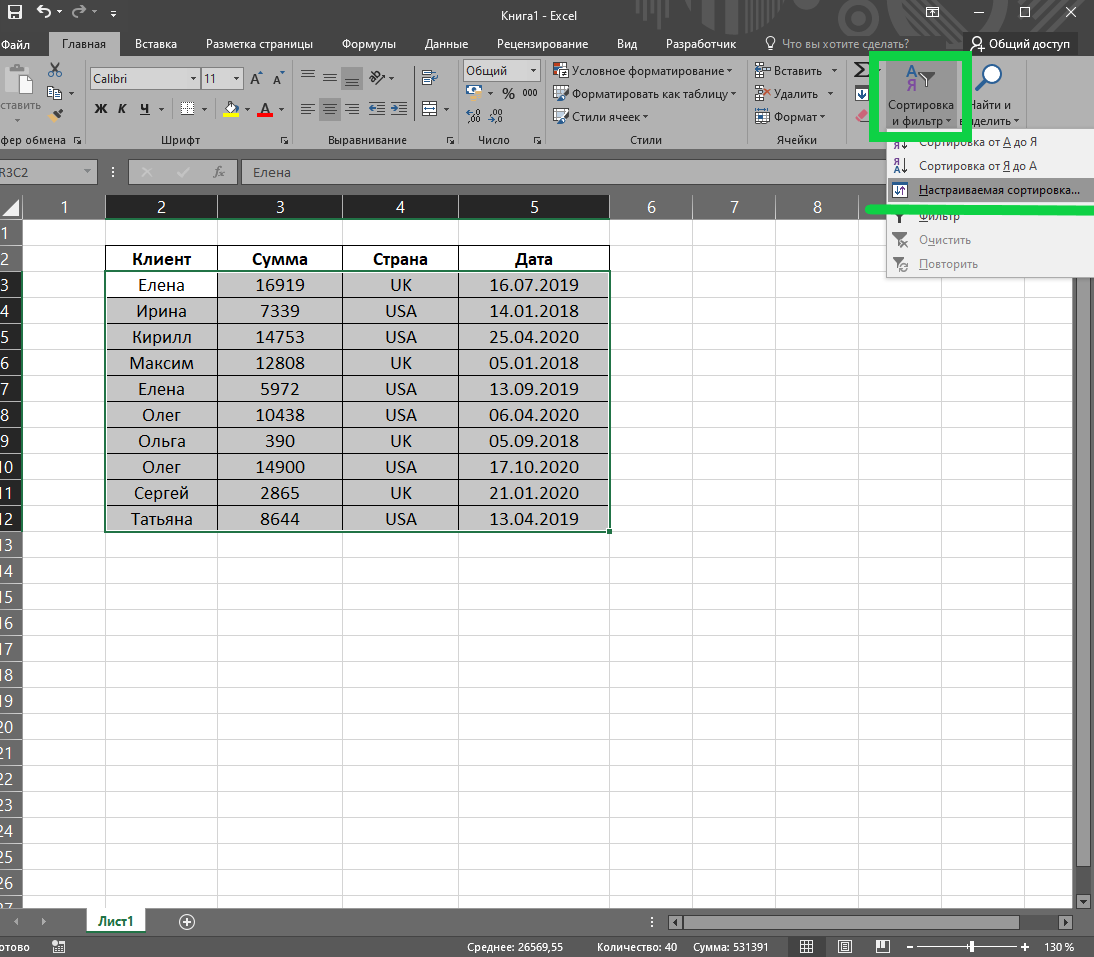Click the Cut scissors icon

(x=55, y=71)
